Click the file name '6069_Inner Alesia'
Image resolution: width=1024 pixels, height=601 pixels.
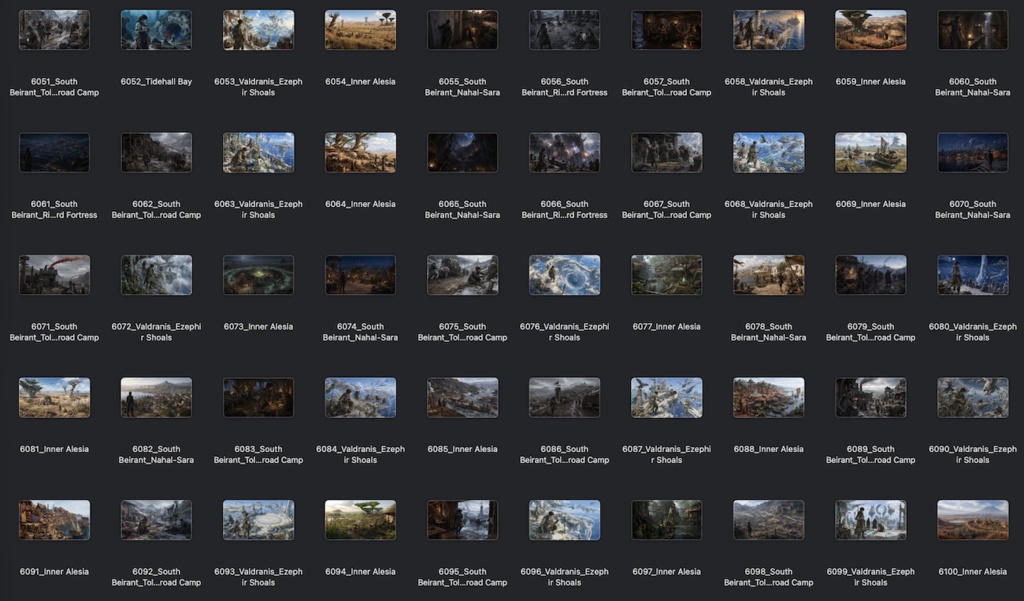click(871, 204)
